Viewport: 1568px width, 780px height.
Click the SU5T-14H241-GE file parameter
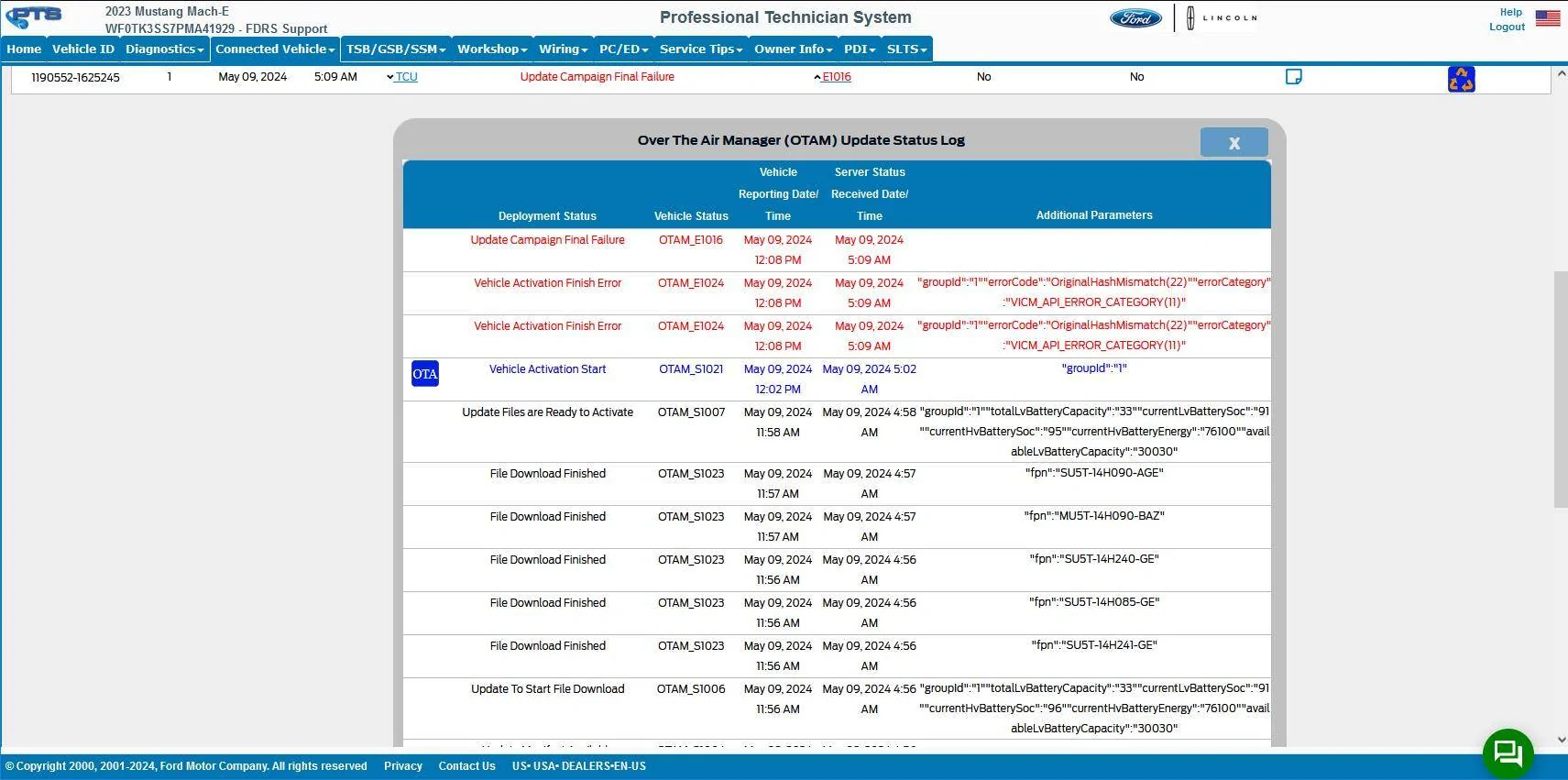tap(1094, 645)
